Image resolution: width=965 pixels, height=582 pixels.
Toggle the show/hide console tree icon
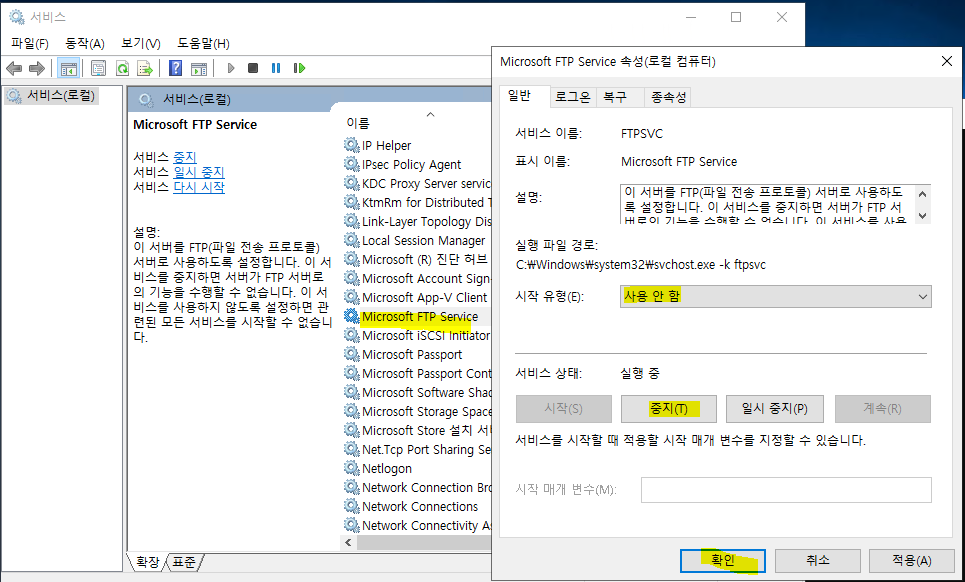pyautogui.click(x=68, y=68)
